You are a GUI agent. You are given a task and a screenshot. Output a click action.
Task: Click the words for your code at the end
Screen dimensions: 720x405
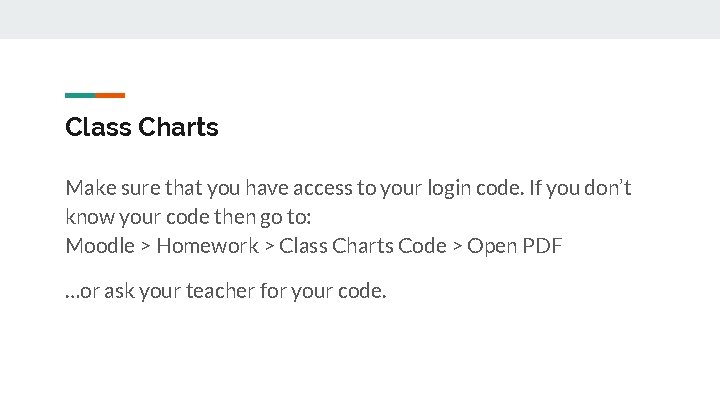[323, 292]
